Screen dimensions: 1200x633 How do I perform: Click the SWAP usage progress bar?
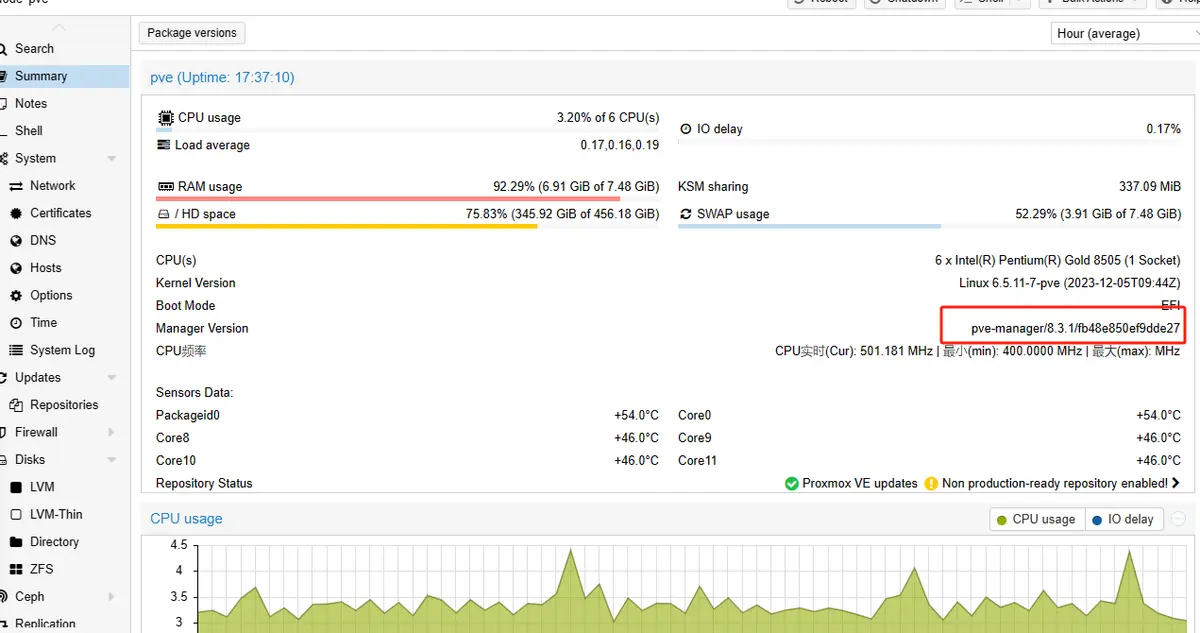[930, 226]
